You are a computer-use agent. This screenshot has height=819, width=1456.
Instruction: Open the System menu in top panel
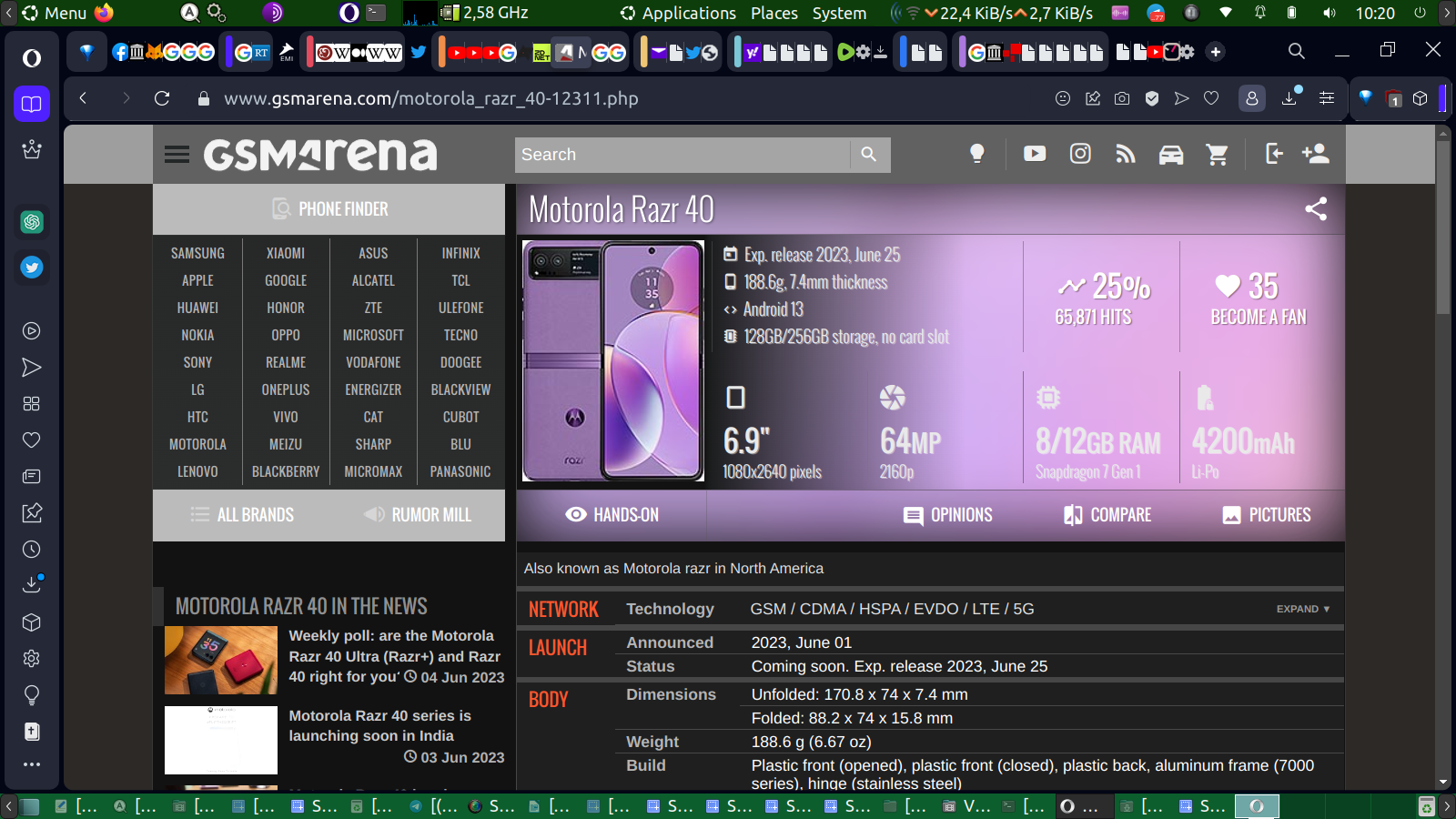pyautogui.click(x=839, y=14)
